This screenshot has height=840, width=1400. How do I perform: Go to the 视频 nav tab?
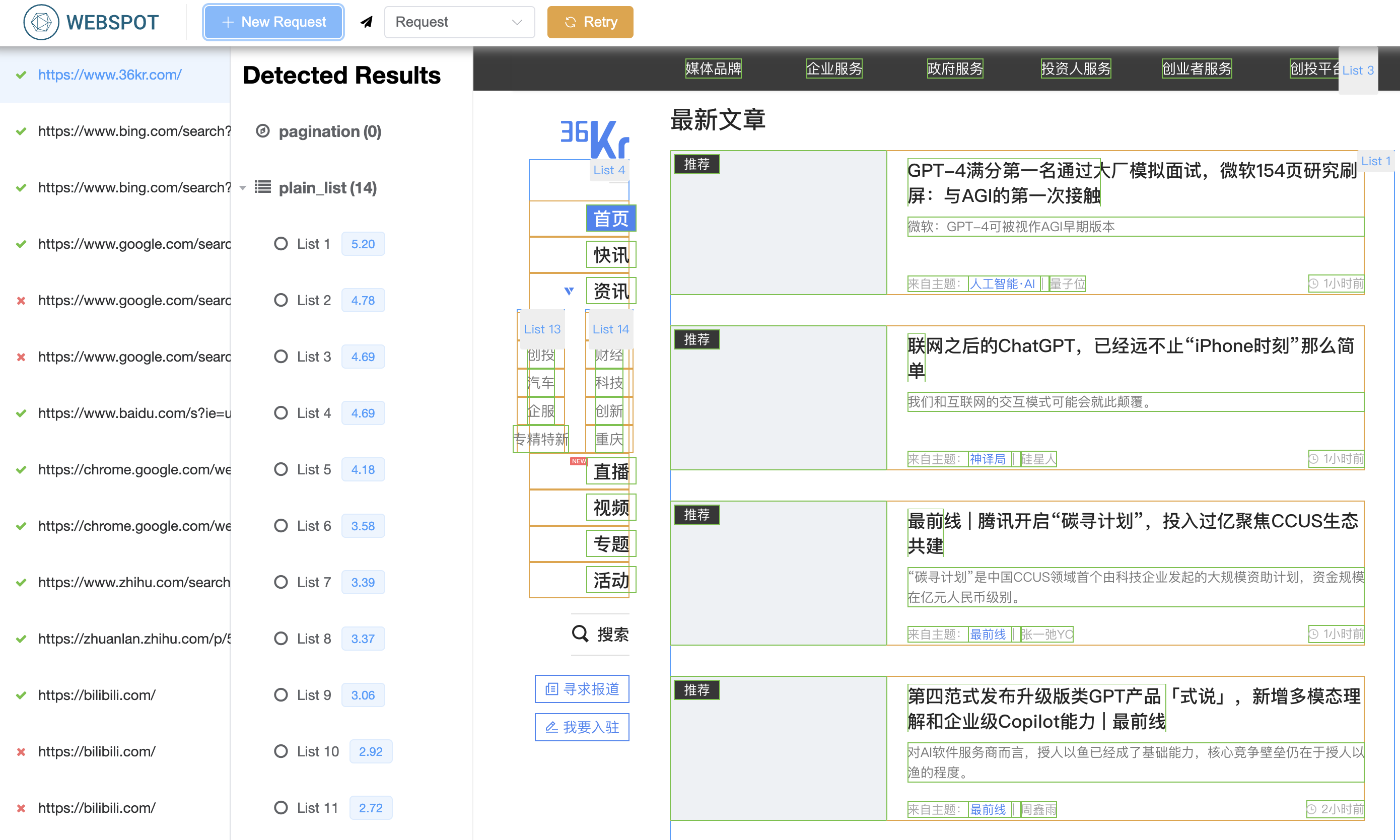tap(611, 508)
